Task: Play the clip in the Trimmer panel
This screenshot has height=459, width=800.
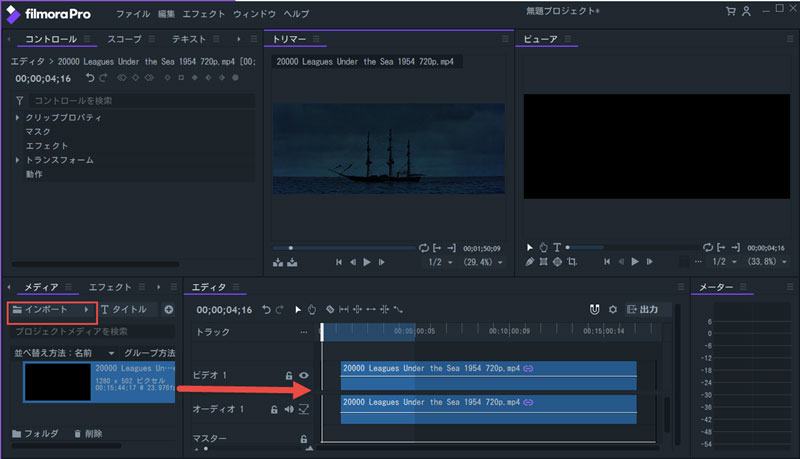Action: [367, 262]
